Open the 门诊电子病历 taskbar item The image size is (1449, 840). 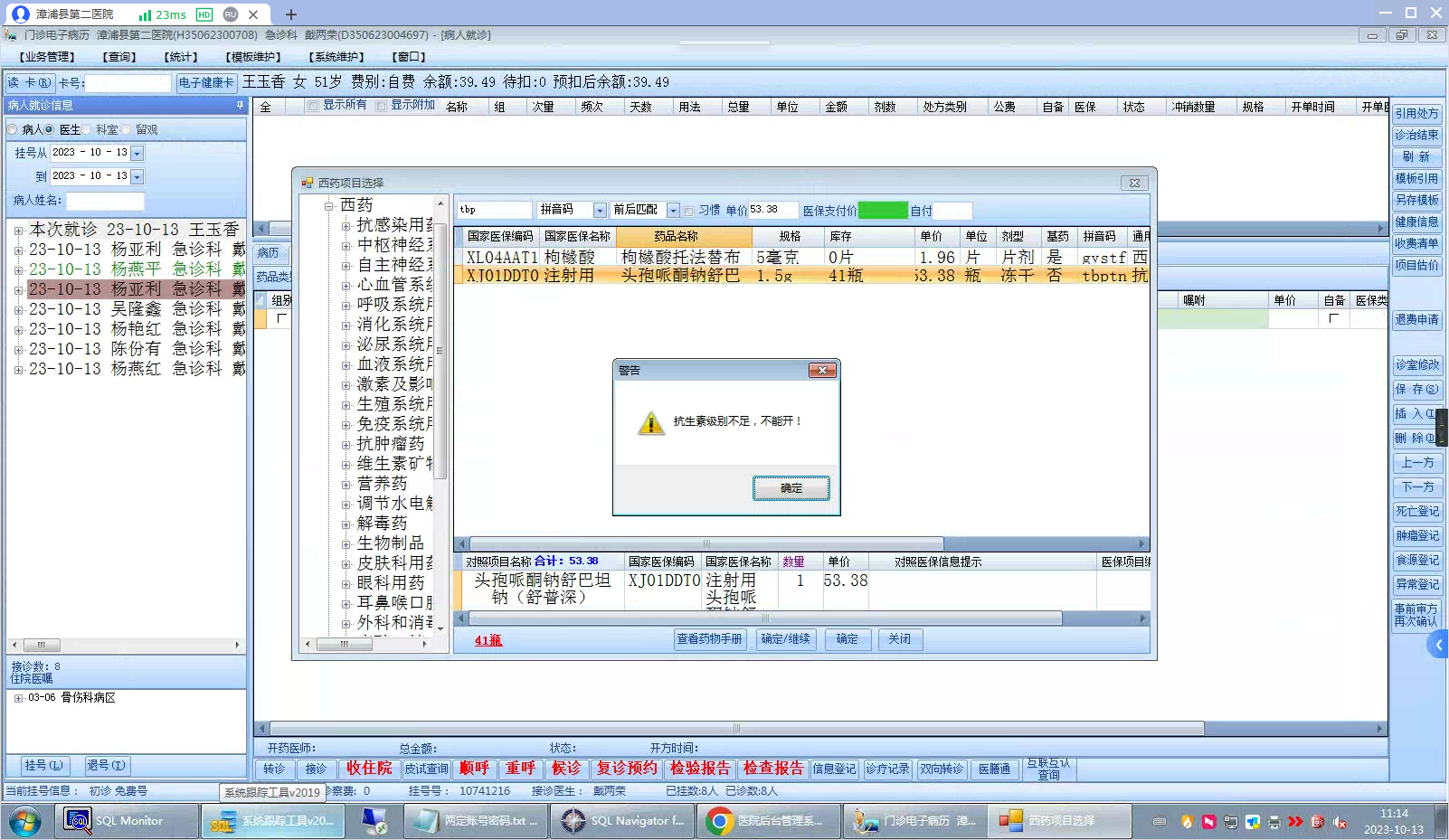(x=914, y=821)
